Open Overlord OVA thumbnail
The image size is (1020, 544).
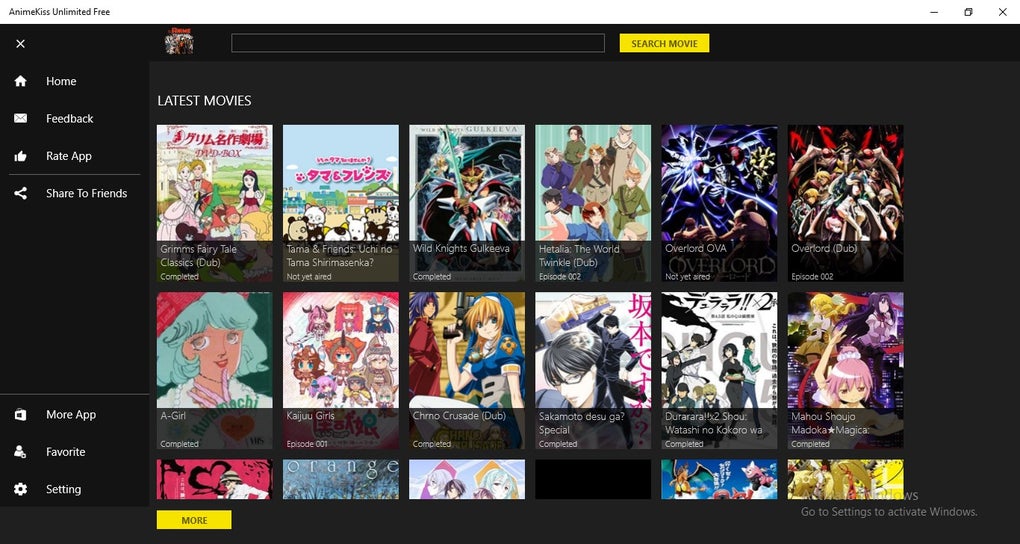(719, 203)
